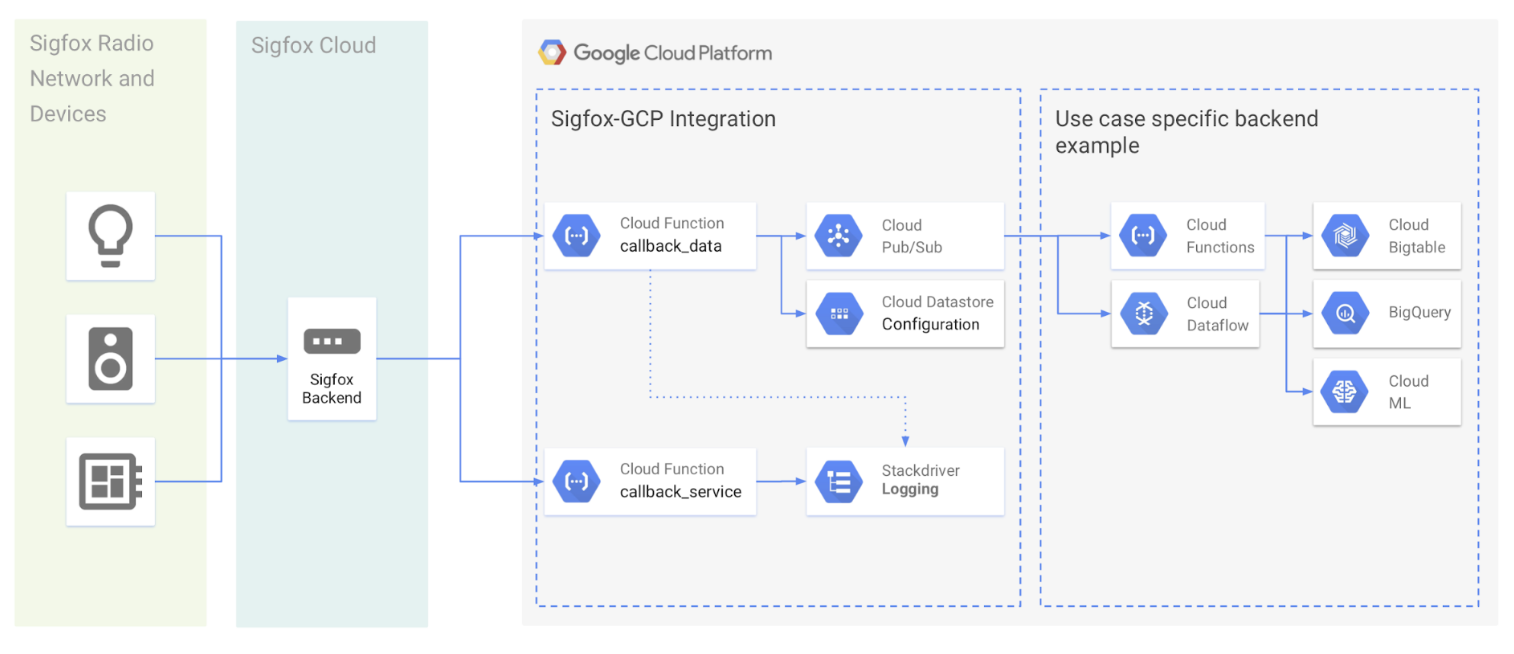Click the speaker device icon
This screenshot has height=654, width=1514.
click(110, 359)
